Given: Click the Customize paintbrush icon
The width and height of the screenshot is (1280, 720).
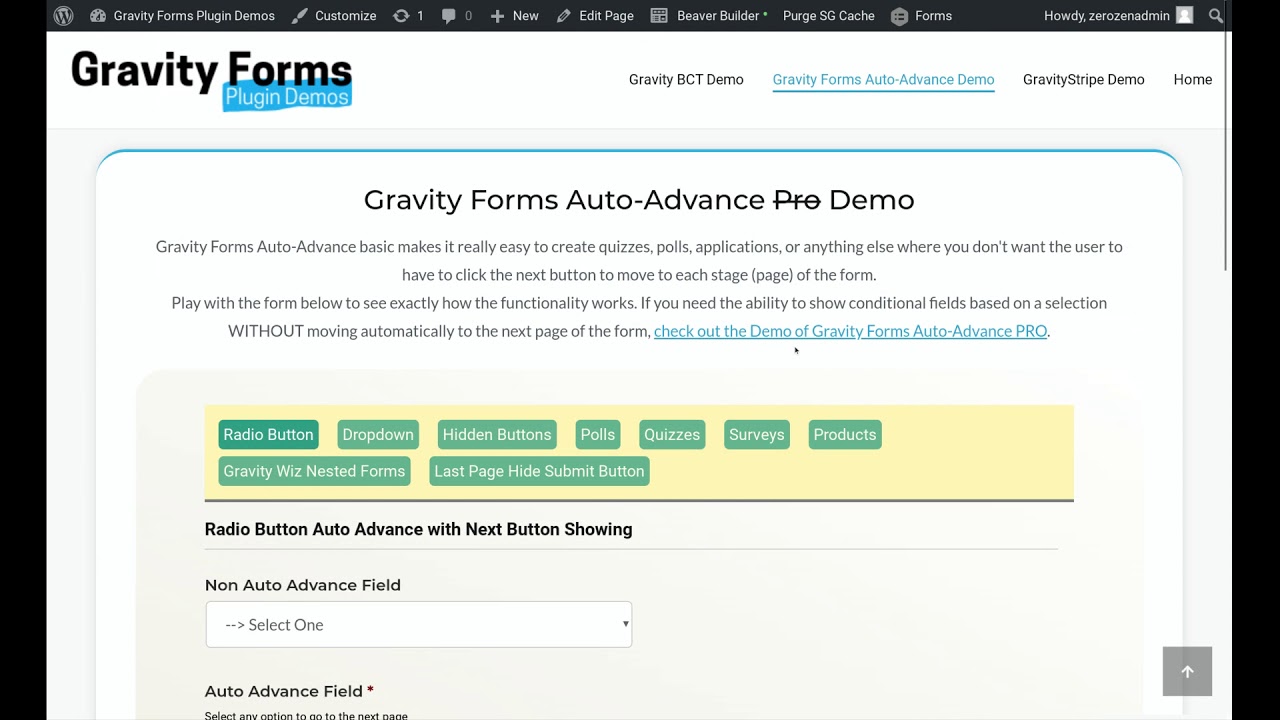Looking at the screenshot, I should coord(299,16).
